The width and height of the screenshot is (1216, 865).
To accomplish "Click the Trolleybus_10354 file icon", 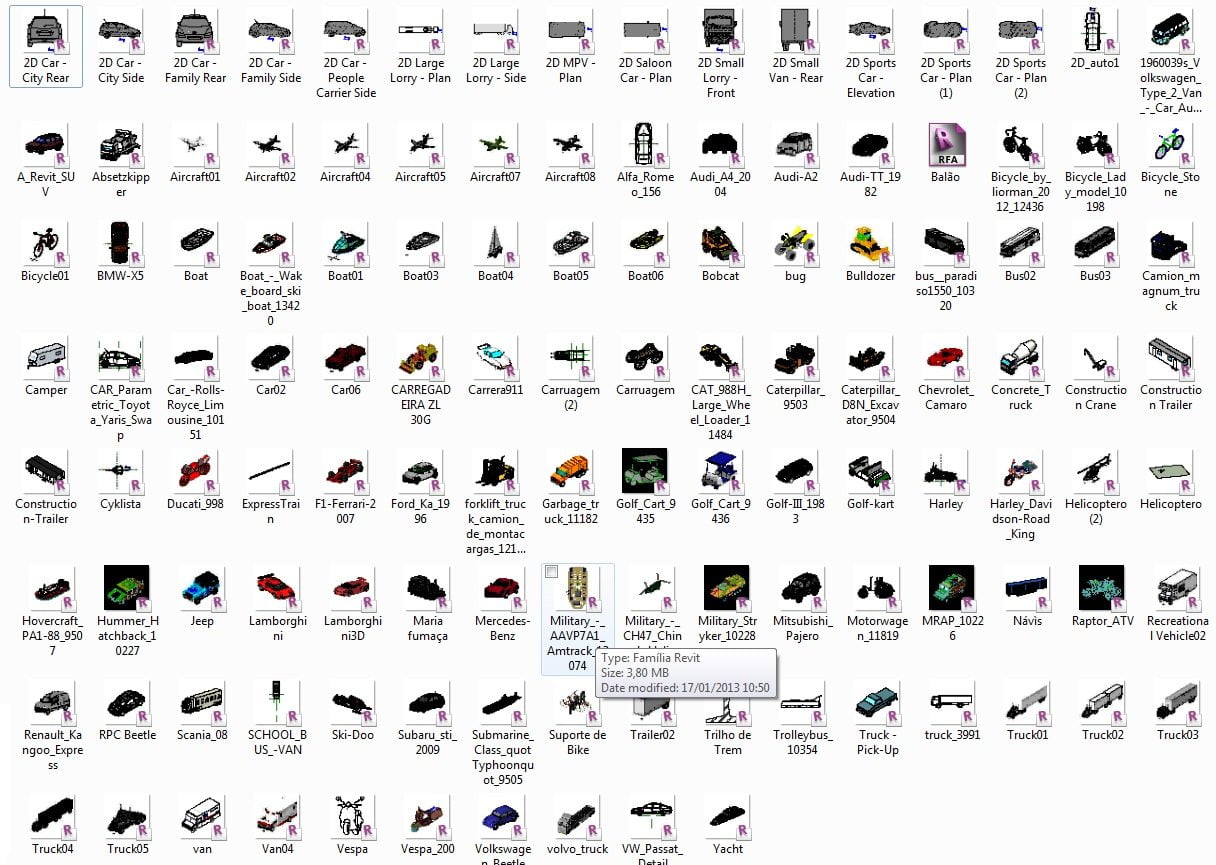I will coord(802,702).
